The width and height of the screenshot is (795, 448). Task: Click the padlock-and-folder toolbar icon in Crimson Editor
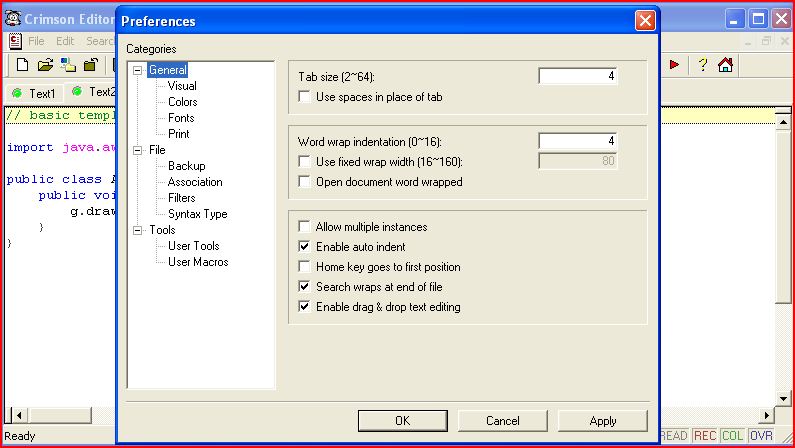pyautogui.click(x=91, y=65)
